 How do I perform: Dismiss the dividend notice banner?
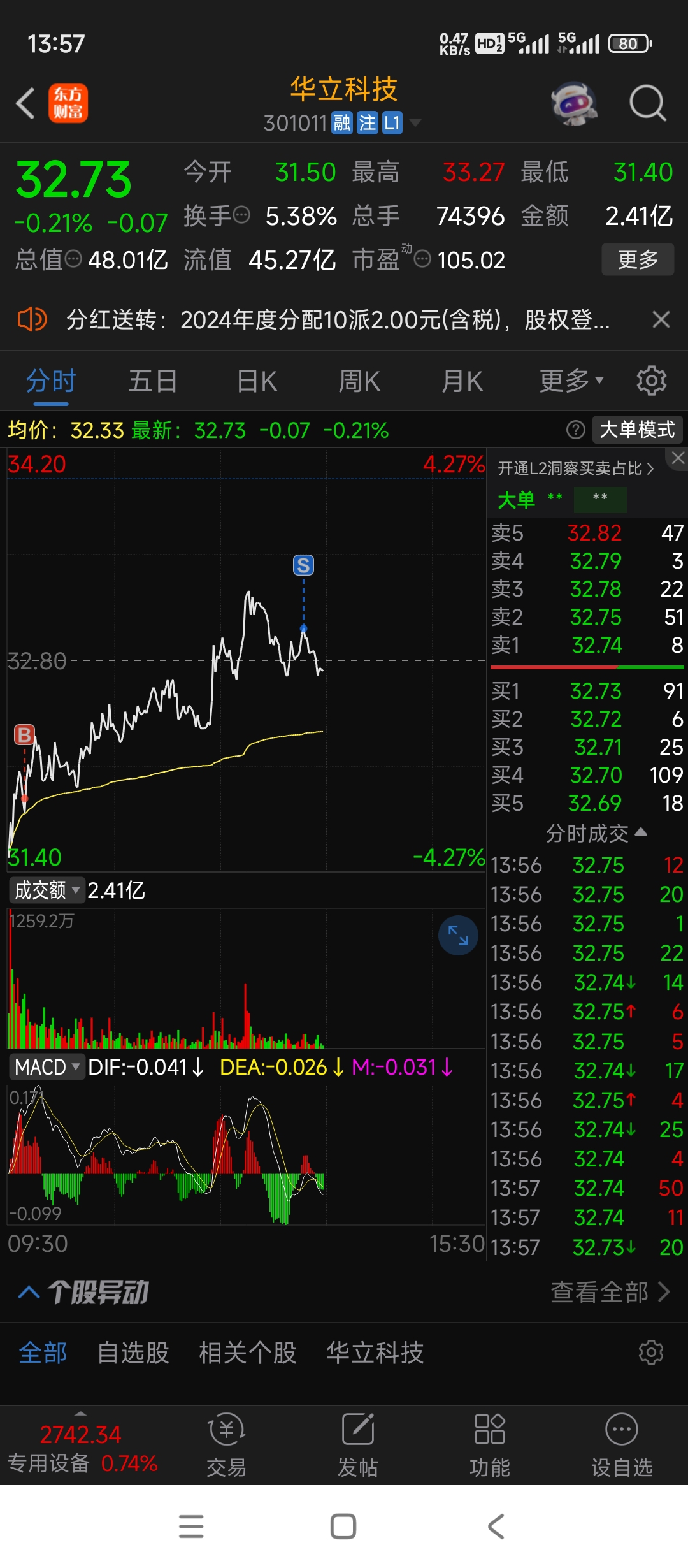[661, 319]
